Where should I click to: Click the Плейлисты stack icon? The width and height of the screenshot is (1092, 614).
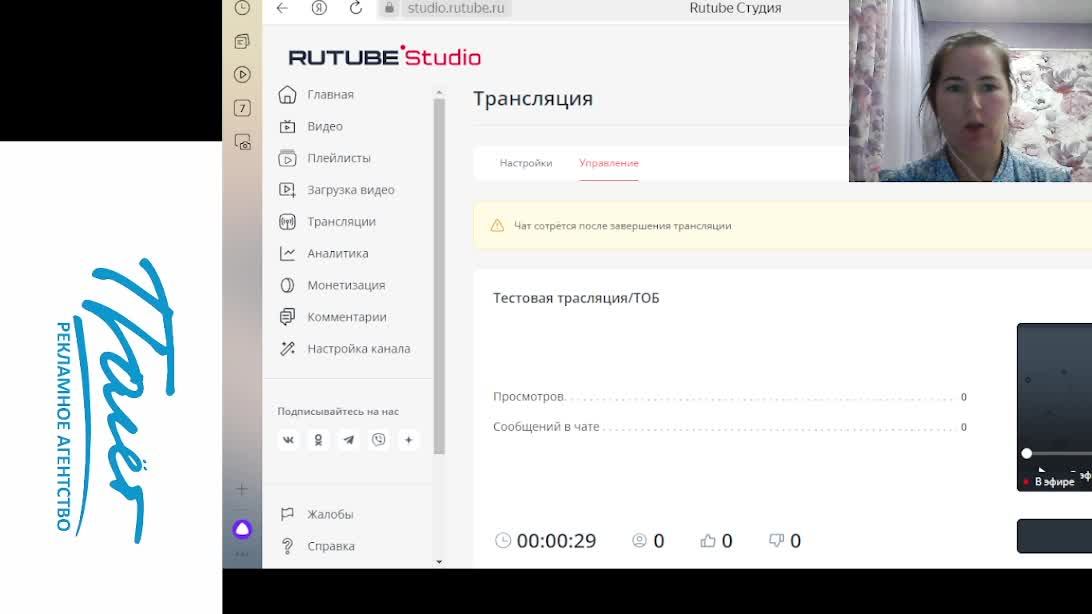[x=287, y=158]
